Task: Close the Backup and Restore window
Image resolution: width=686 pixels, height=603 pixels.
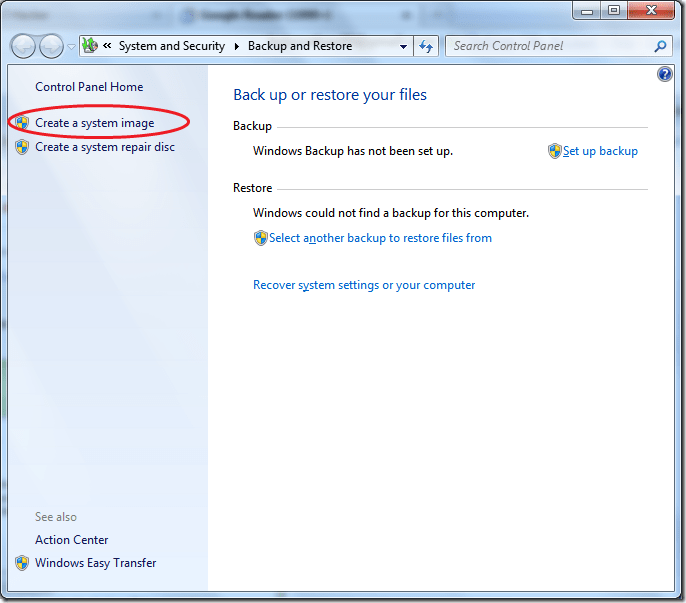Action: point(651,10)
